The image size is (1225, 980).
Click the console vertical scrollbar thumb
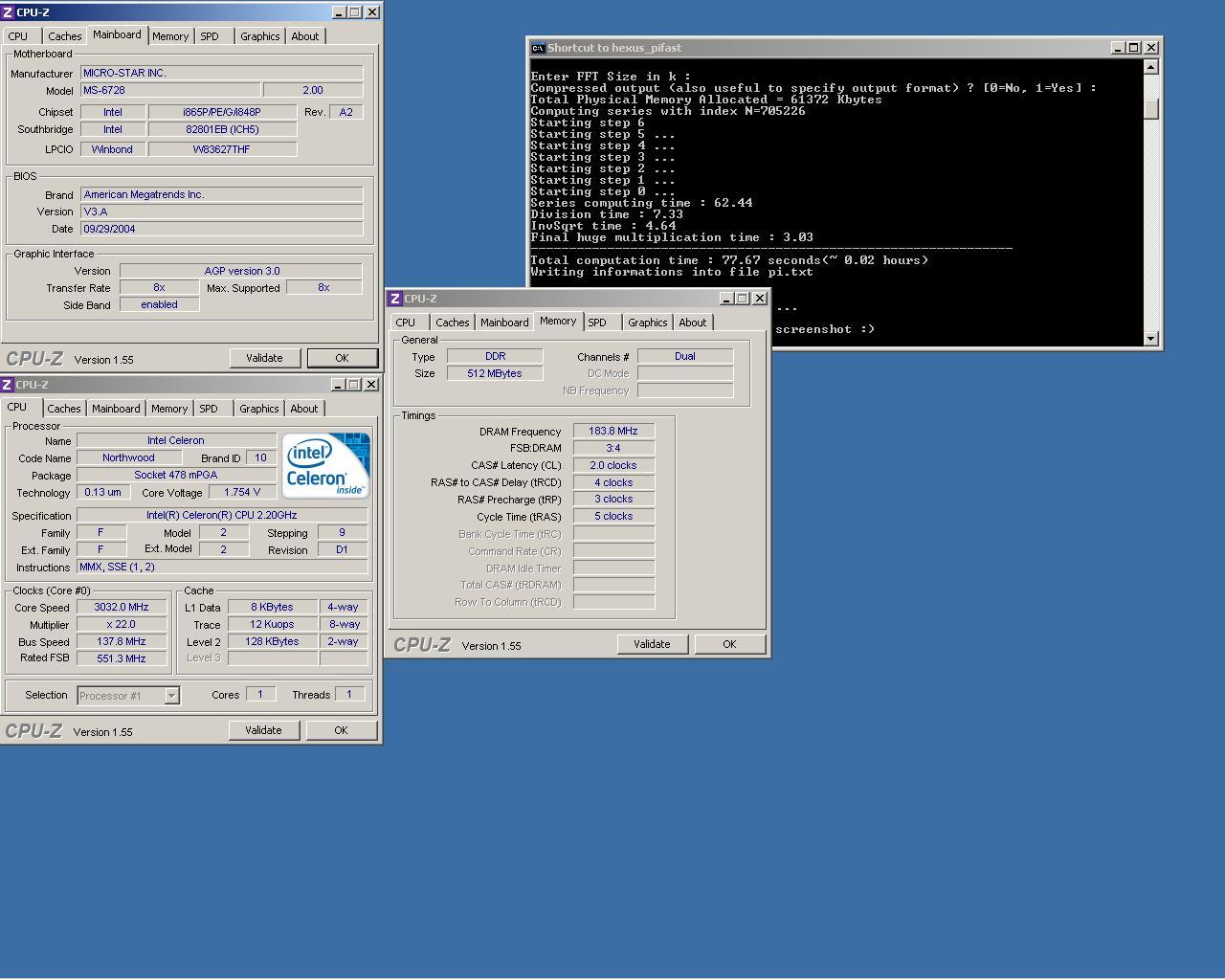click(1151, 108)
